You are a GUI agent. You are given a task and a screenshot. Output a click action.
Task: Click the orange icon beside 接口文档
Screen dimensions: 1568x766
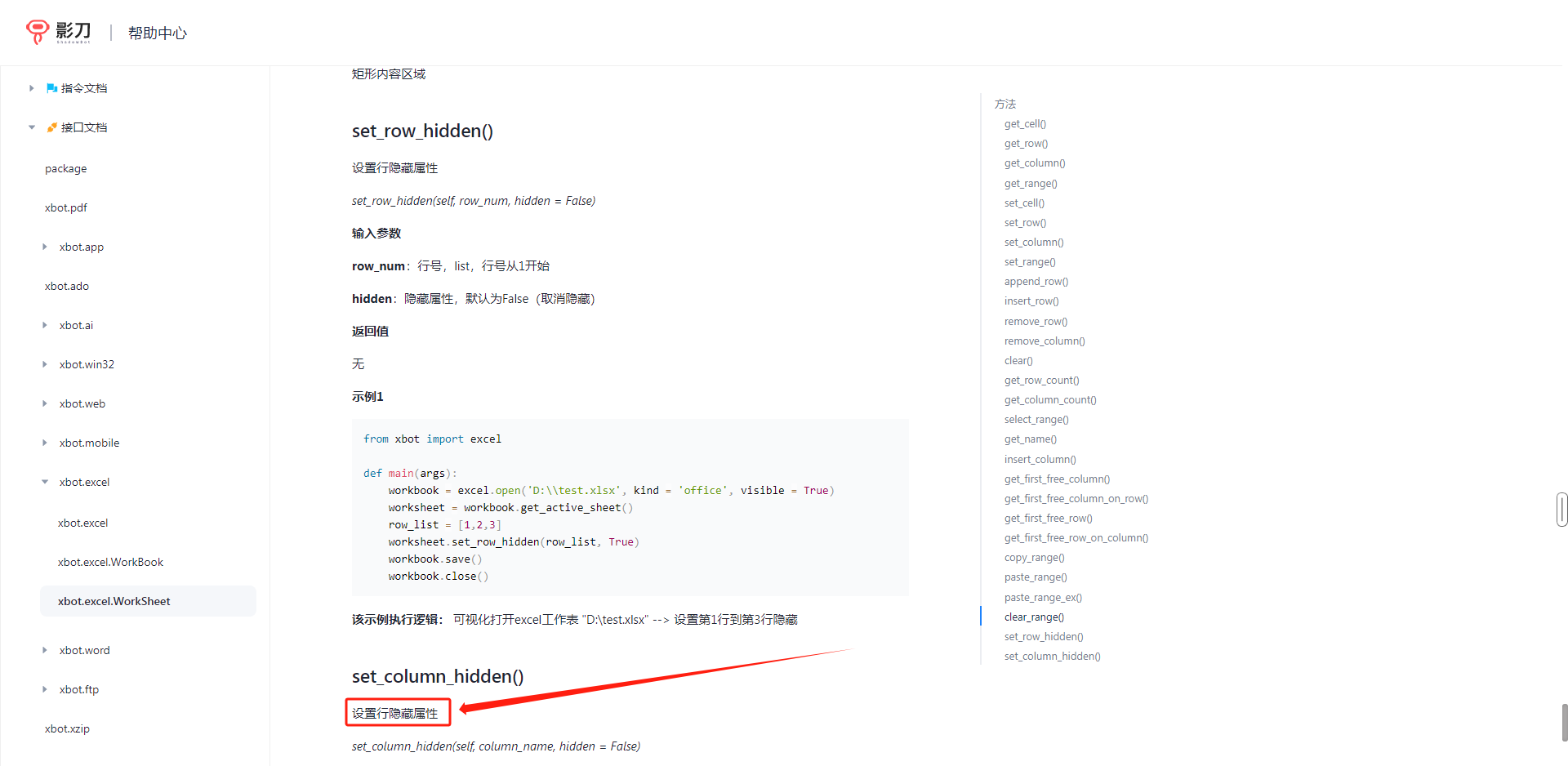[x=51, y=127]
